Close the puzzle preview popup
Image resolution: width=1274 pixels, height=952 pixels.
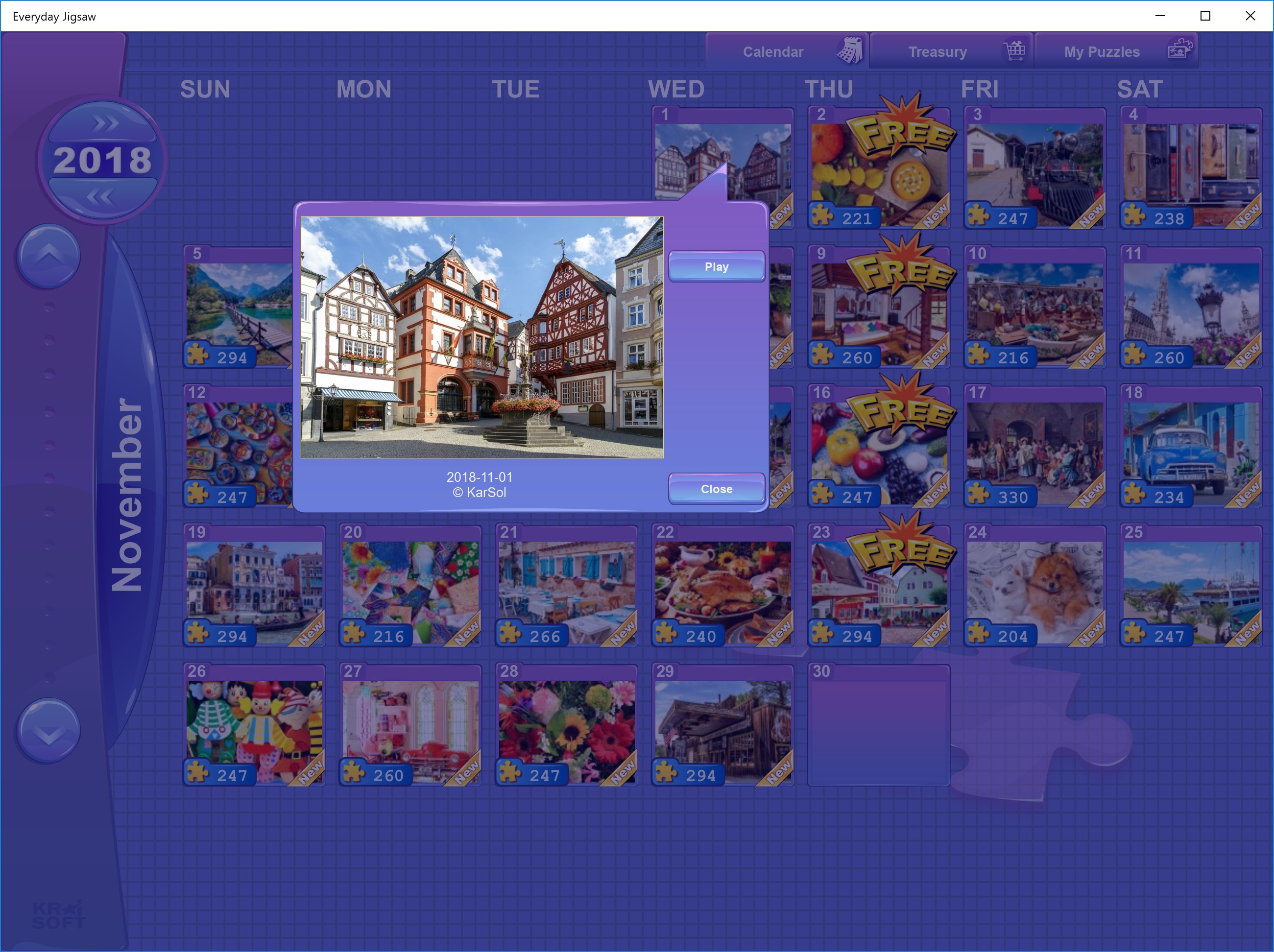(x=716, y=488)
